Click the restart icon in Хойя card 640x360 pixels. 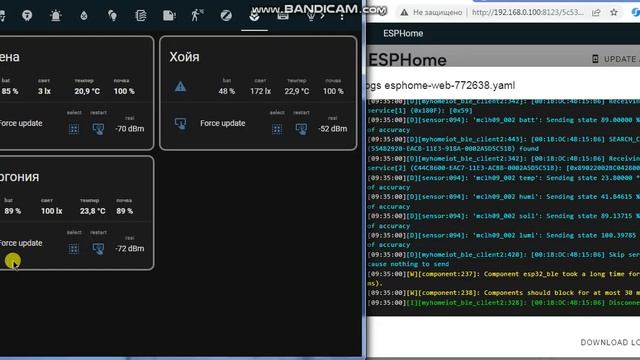[x=301, y=129]
